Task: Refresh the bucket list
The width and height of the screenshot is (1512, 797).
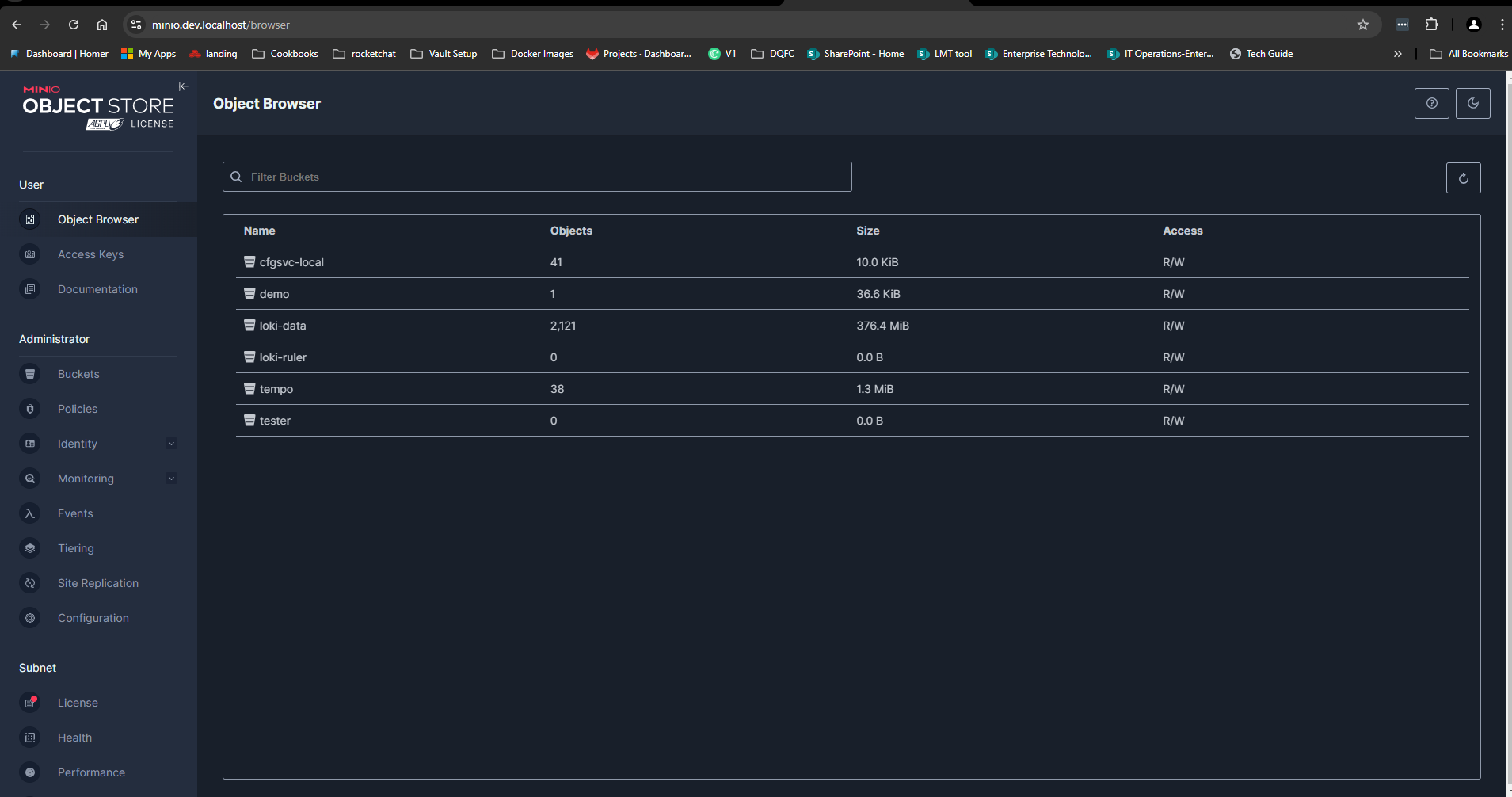Action: [x=1463, y=178]
